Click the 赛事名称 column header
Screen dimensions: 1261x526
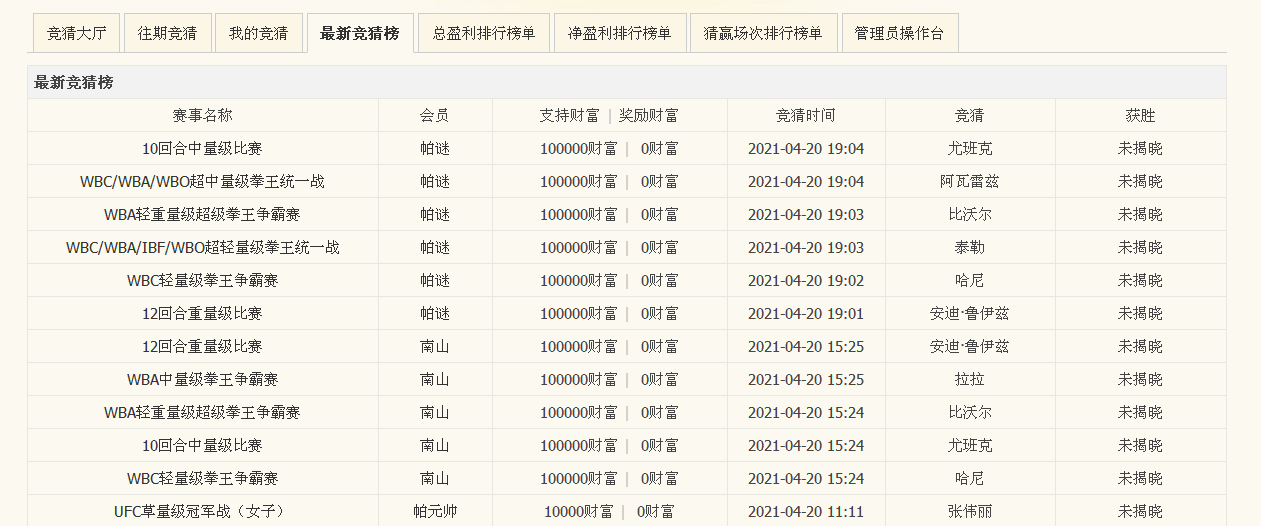(x=202, y=115)
